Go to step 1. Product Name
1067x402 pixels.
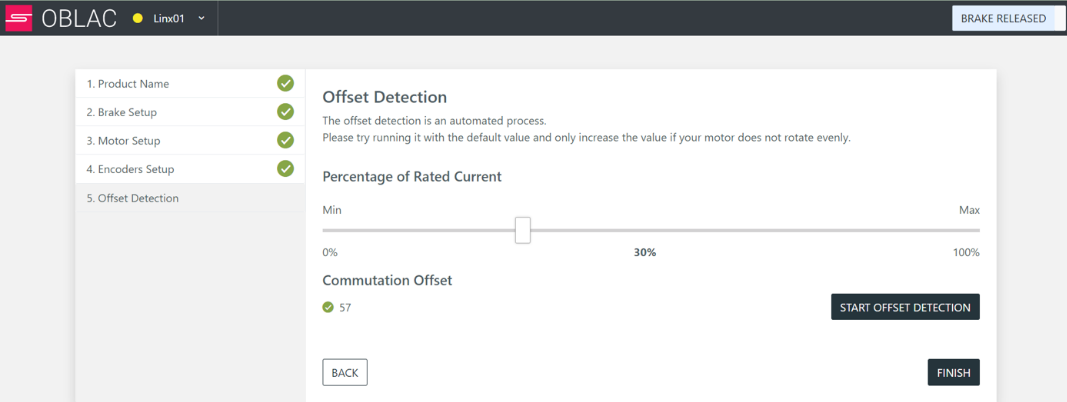pos(190,84)
